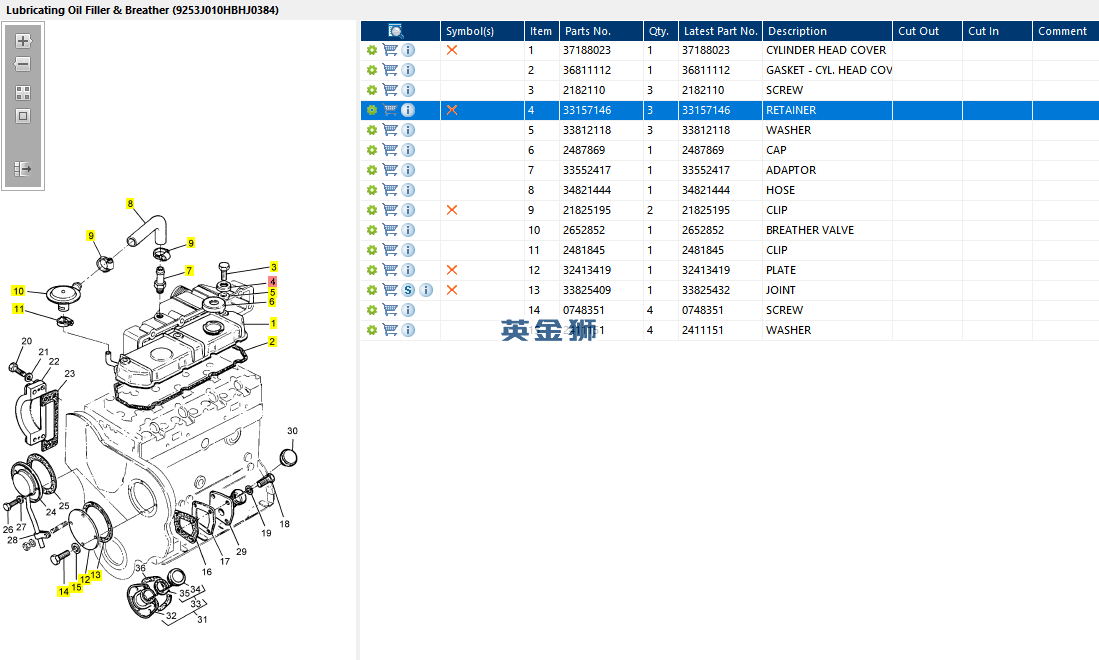Click the Comment column header
The width and height of the screenshot is (1099, 660).
click(1065, 31)
